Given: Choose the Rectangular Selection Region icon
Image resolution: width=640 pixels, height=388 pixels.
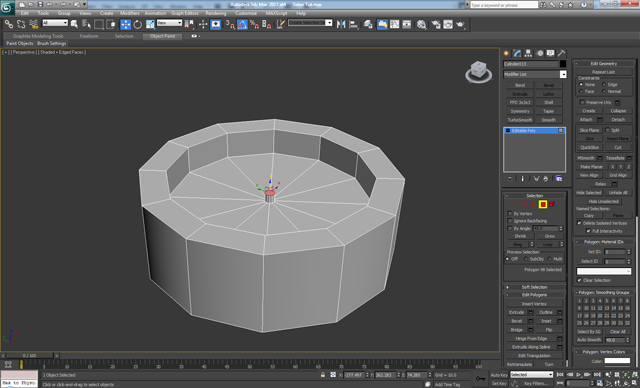Looking at the screenshot, I should (x=98, y=24).
